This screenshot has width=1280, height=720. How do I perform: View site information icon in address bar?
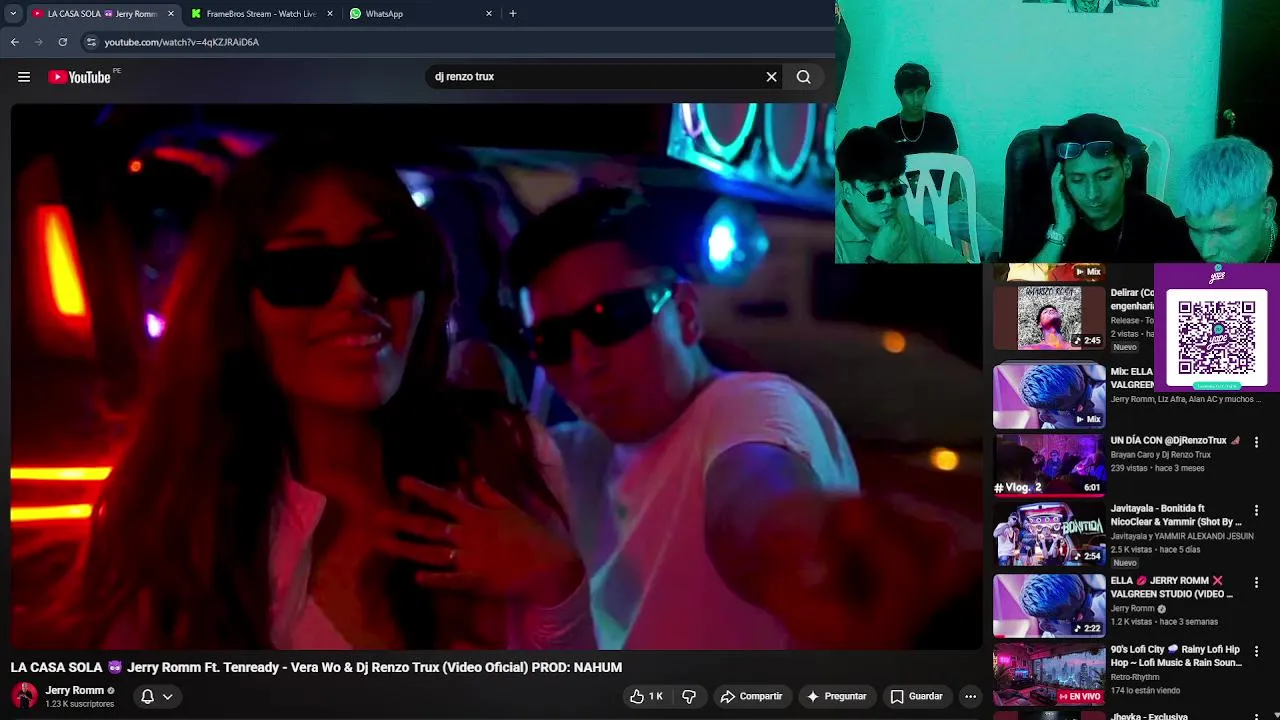click(91, 42)
